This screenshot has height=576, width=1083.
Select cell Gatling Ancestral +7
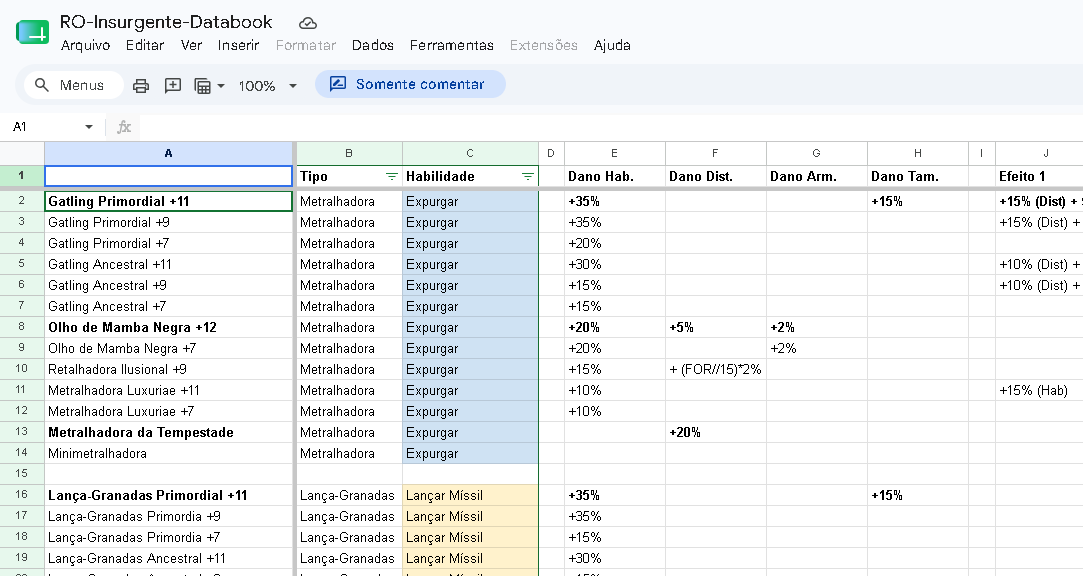point(169,307)
